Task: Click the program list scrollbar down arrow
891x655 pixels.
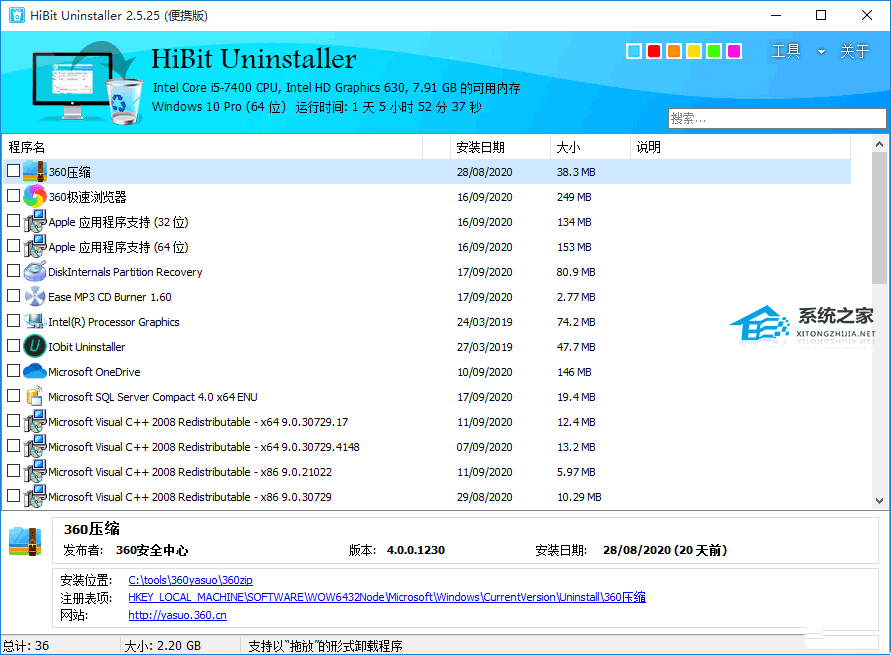Action: [879, 500]
